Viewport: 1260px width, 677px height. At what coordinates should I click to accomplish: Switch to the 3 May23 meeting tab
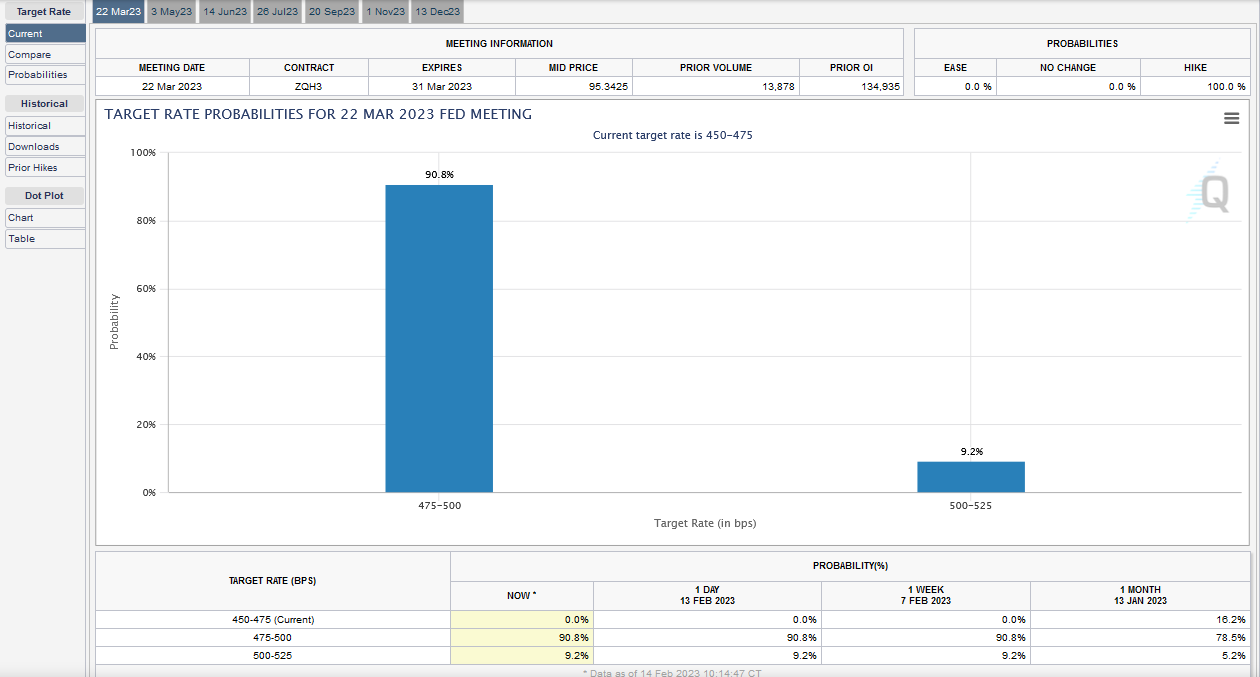coord(171,12)
